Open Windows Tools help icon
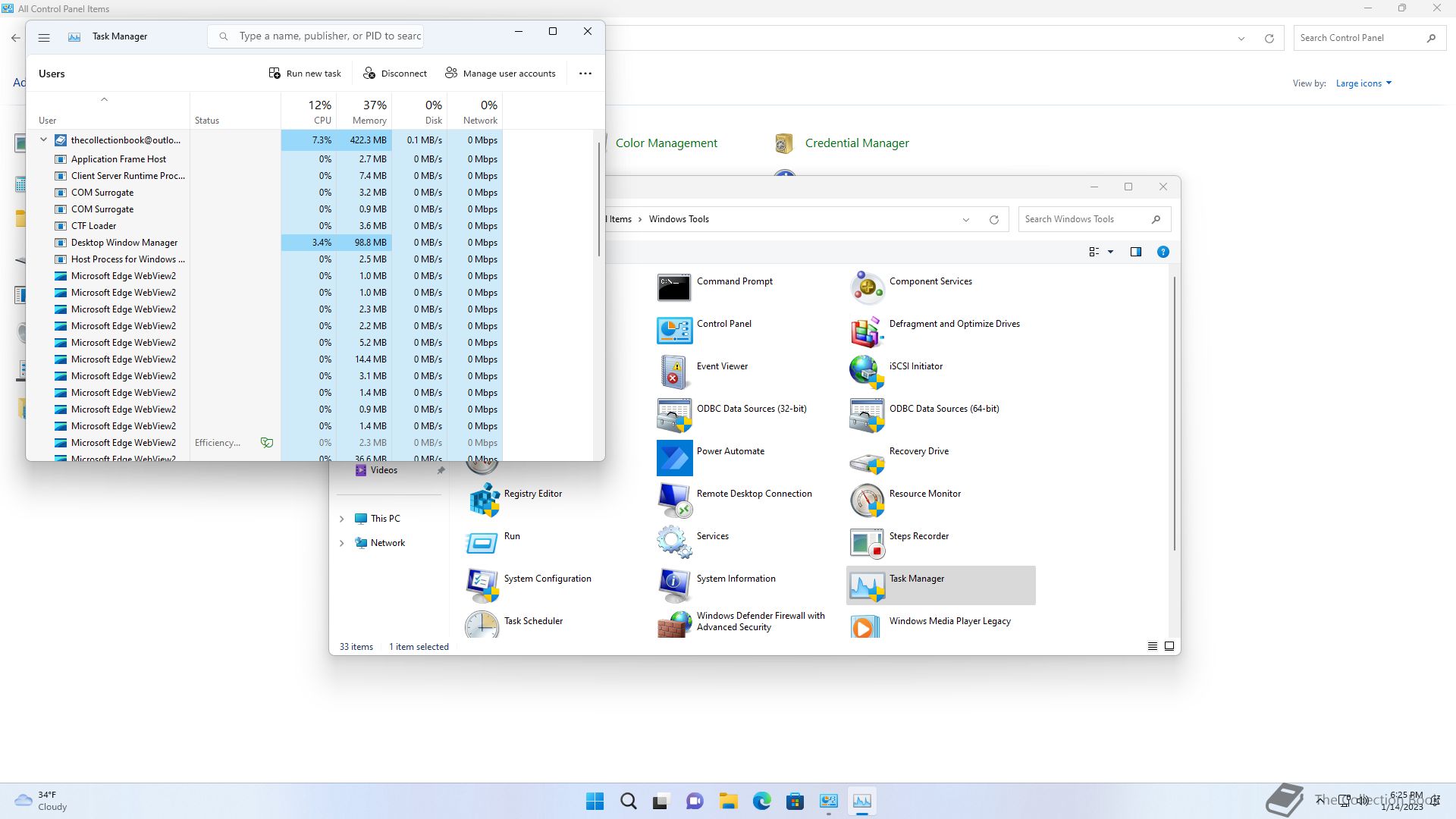The width and height of the screenshot is (1456, 819). click(1163, 252)
